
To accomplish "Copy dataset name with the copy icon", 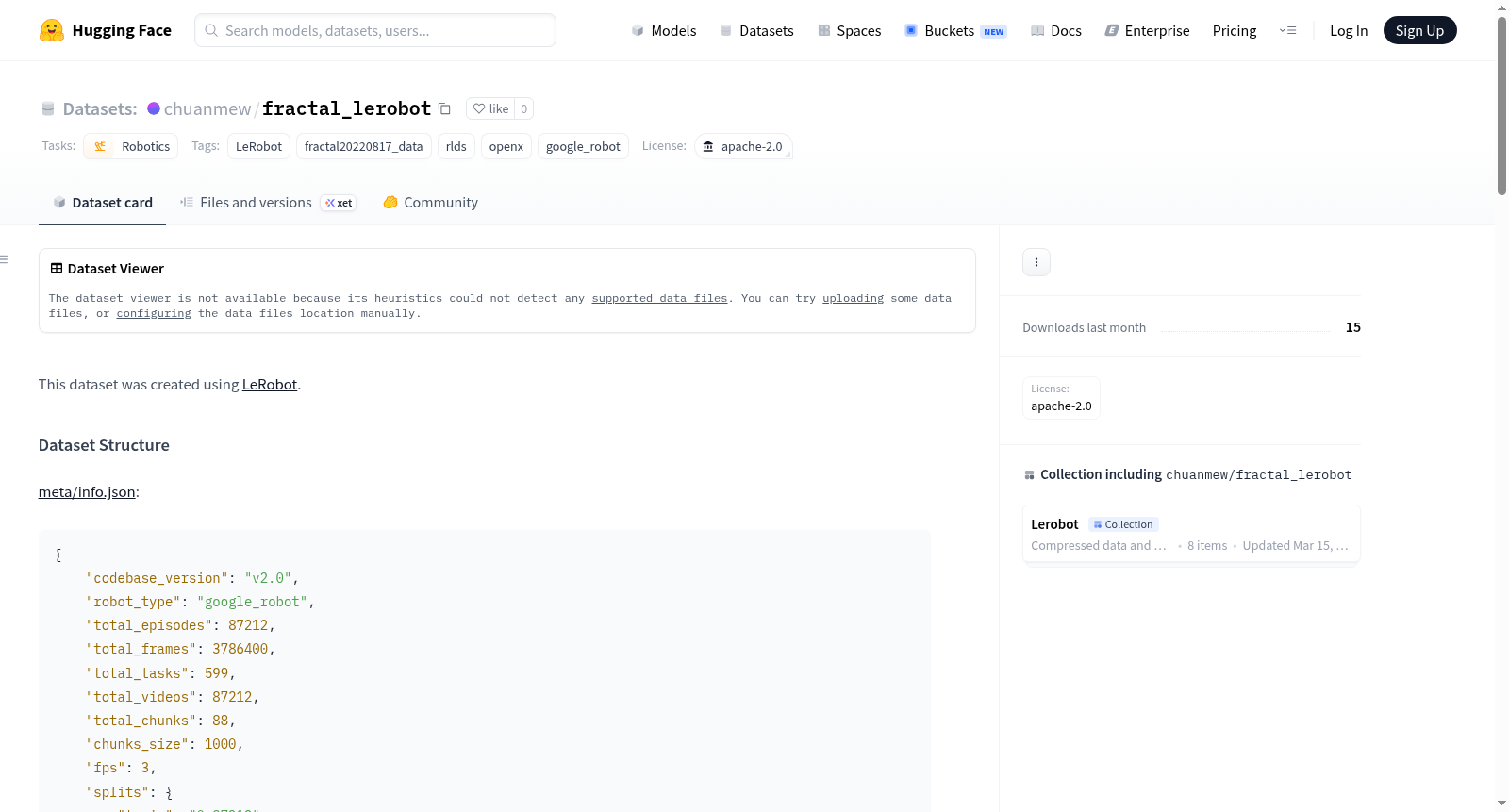I will (x=444, y=108).
